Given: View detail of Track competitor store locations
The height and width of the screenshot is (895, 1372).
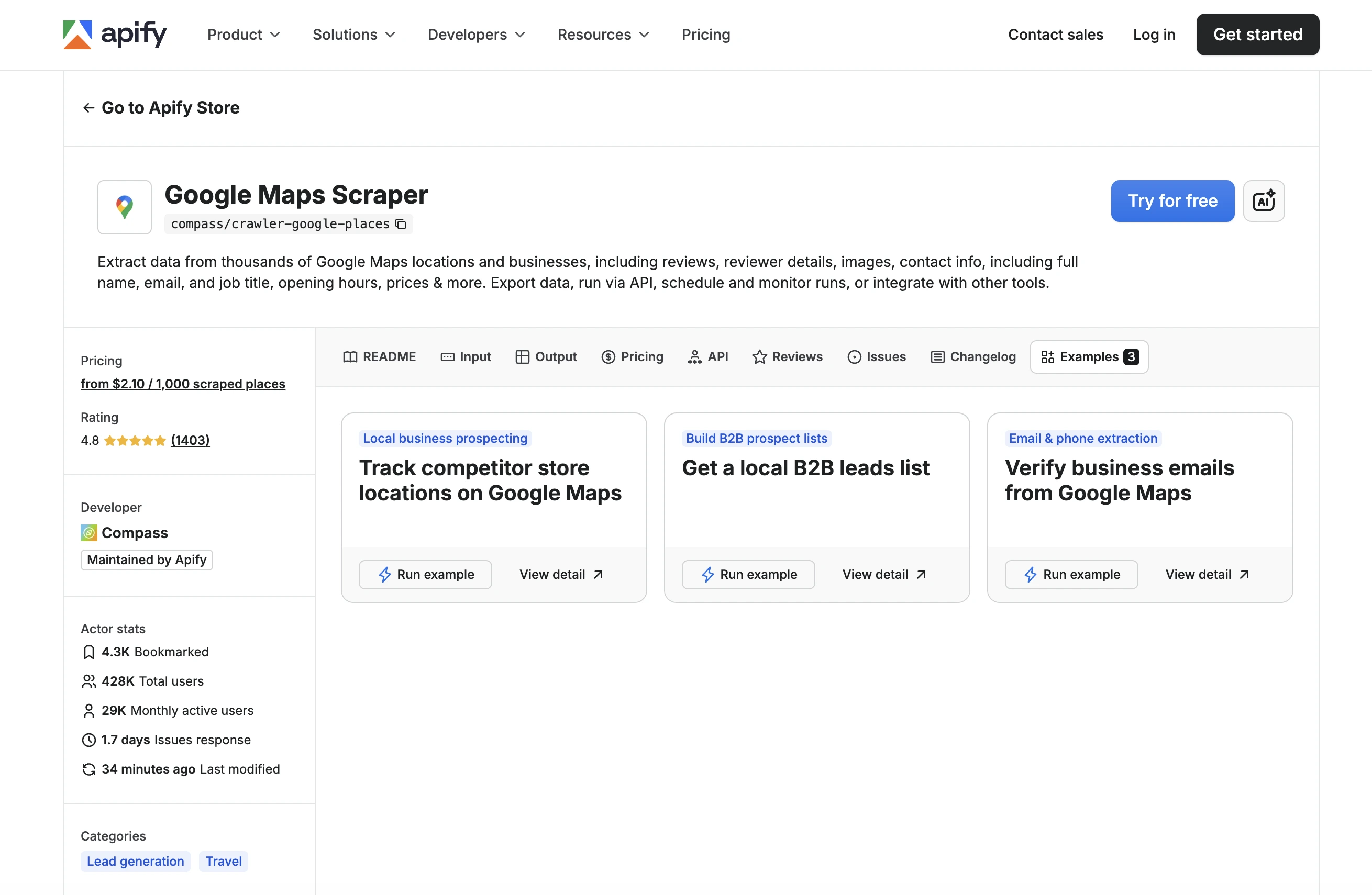Looking at the screenshot, I should pyautogui.click(x=561, y=575).
